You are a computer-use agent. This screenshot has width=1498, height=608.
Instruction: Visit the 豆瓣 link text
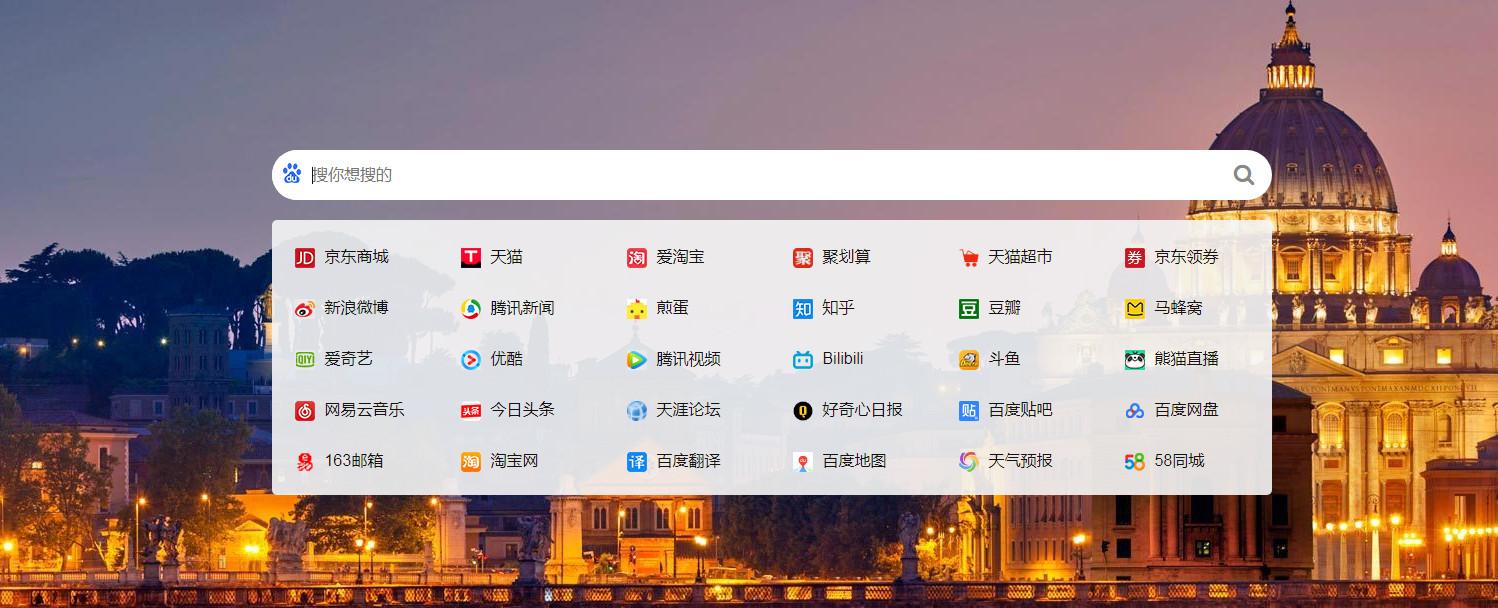1005,308
